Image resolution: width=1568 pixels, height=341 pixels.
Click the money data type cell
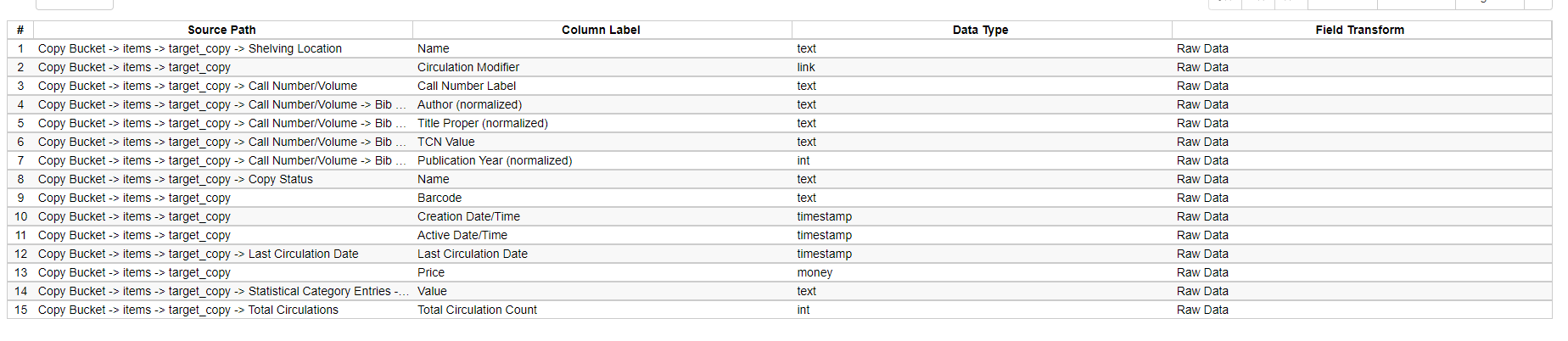click(815, 272)
